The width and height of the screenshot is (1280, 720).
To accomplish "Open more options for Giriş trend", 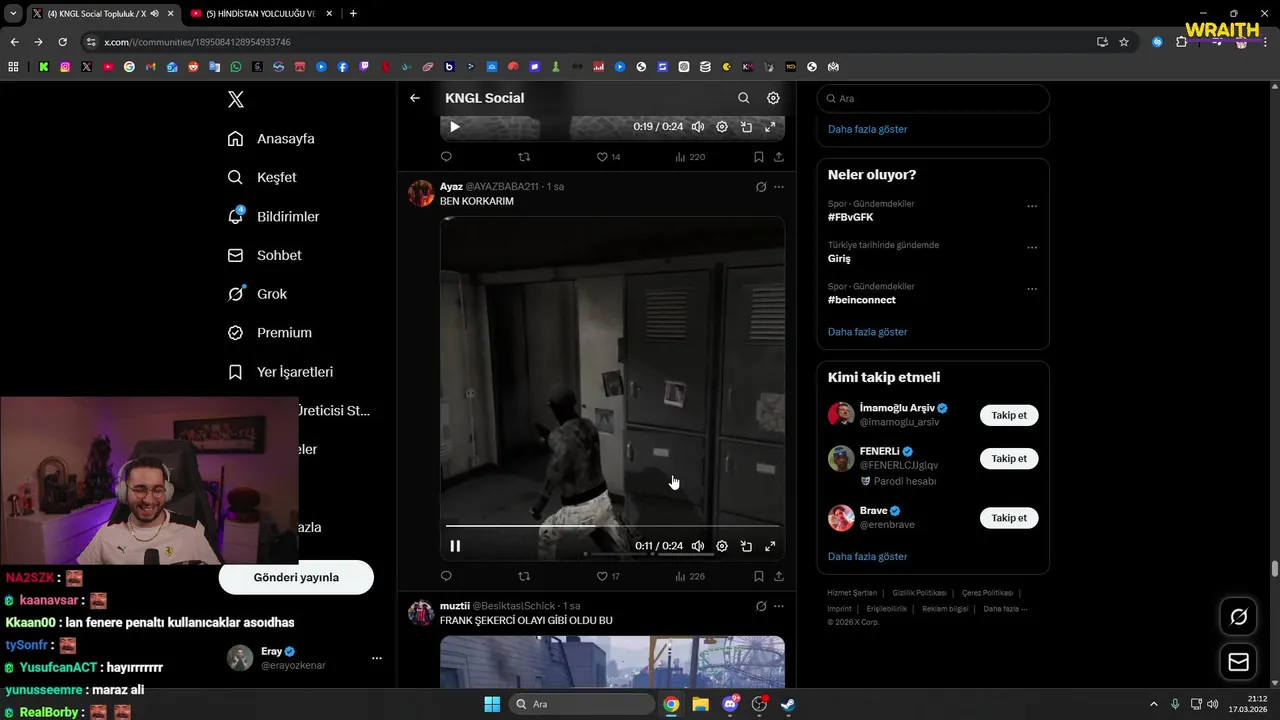I will click(x=1032, y=248).
